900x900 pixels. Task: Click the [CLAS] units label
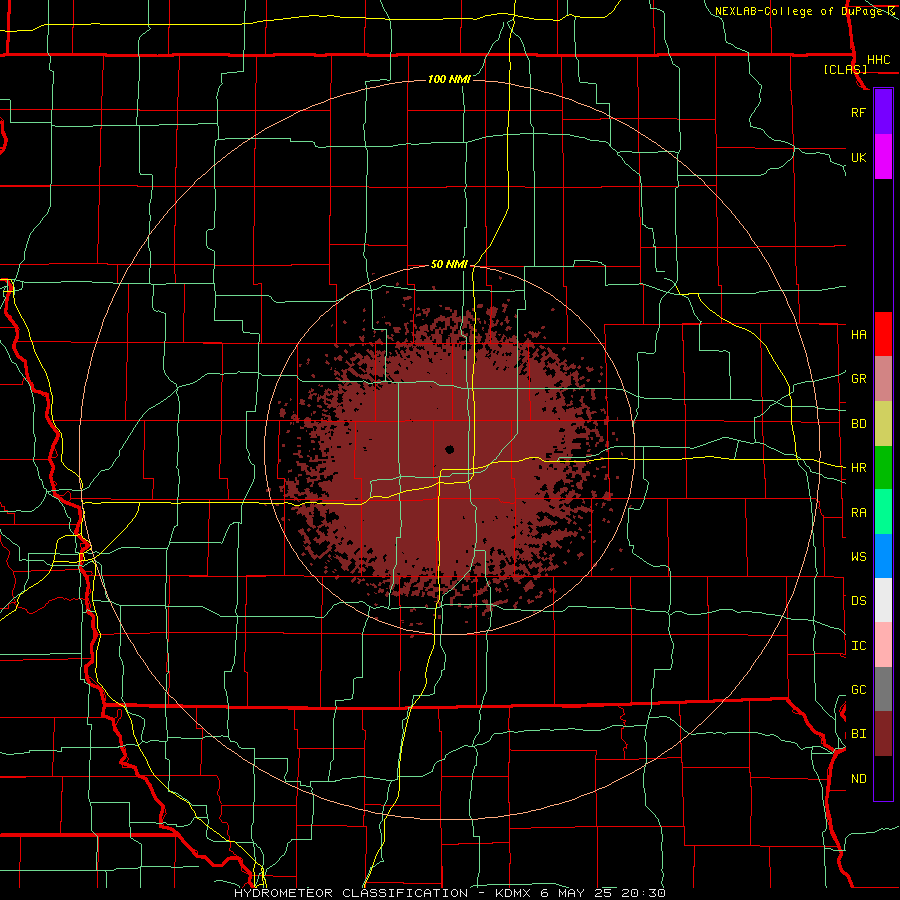(x=845, y=69)
